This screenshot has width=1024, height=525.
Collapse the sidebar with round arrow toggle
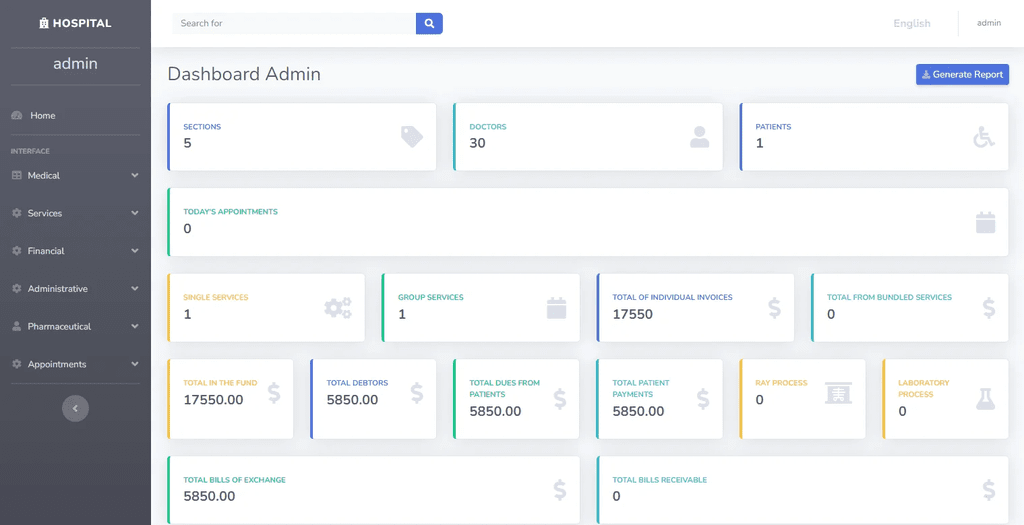(x=75, y=408)
